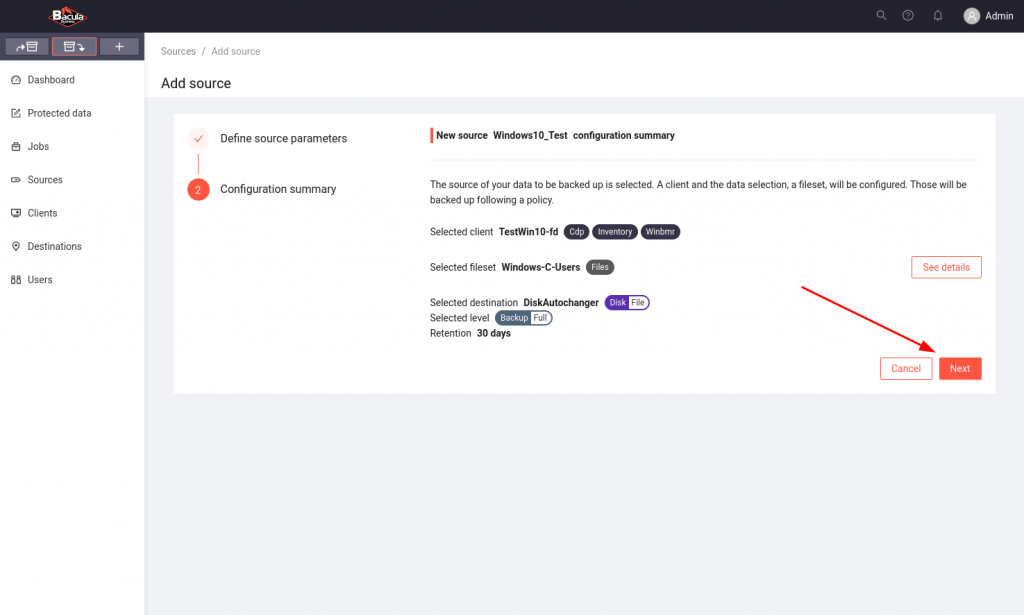Viewport: 1024px width, 615px height.
Task: Click the Configuration summary step 2 circle
Action: point(198,189)
